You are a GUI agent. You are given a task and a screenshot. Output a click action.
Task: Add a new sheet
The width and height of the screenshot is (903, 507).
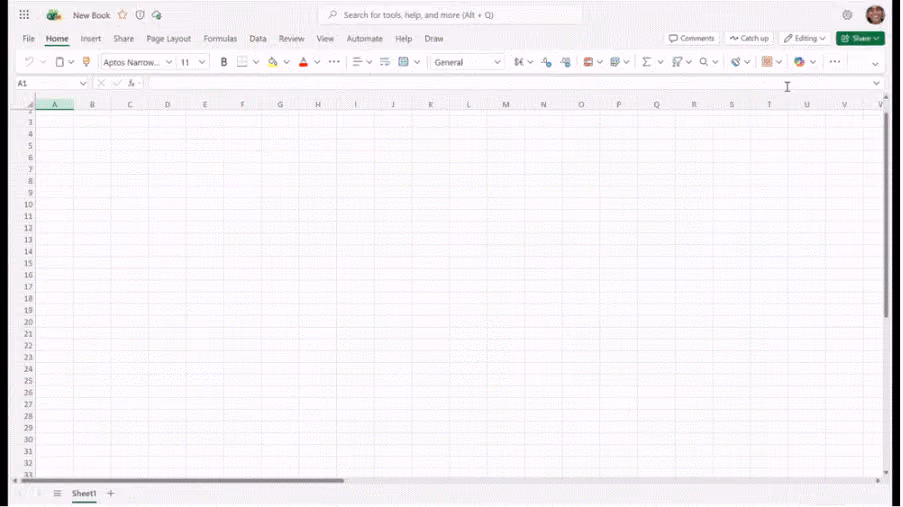pyautogui.click(x=111, y=493)
